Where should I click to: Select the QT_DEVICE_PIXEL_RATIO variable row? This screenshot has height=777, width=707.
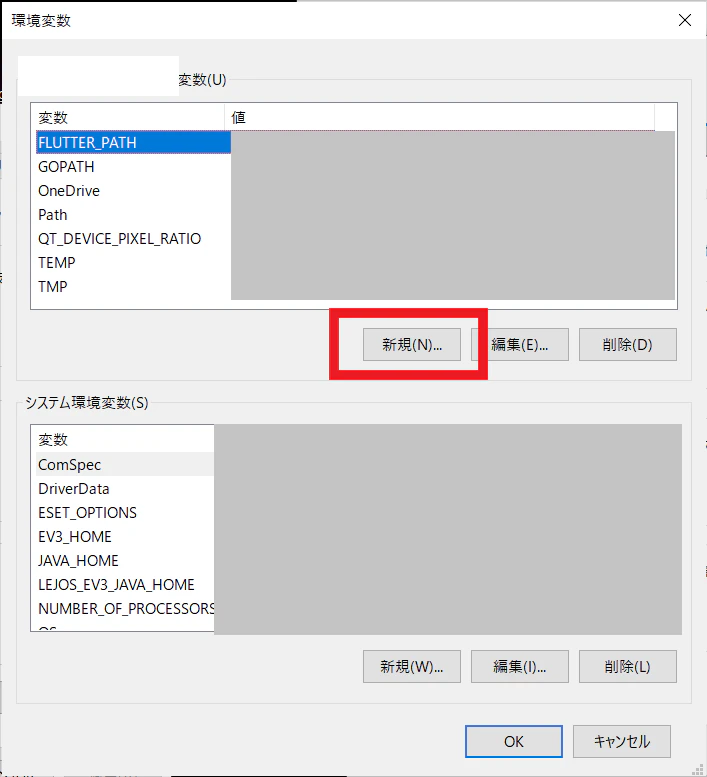pyautogui.click(x=133, y=239)
